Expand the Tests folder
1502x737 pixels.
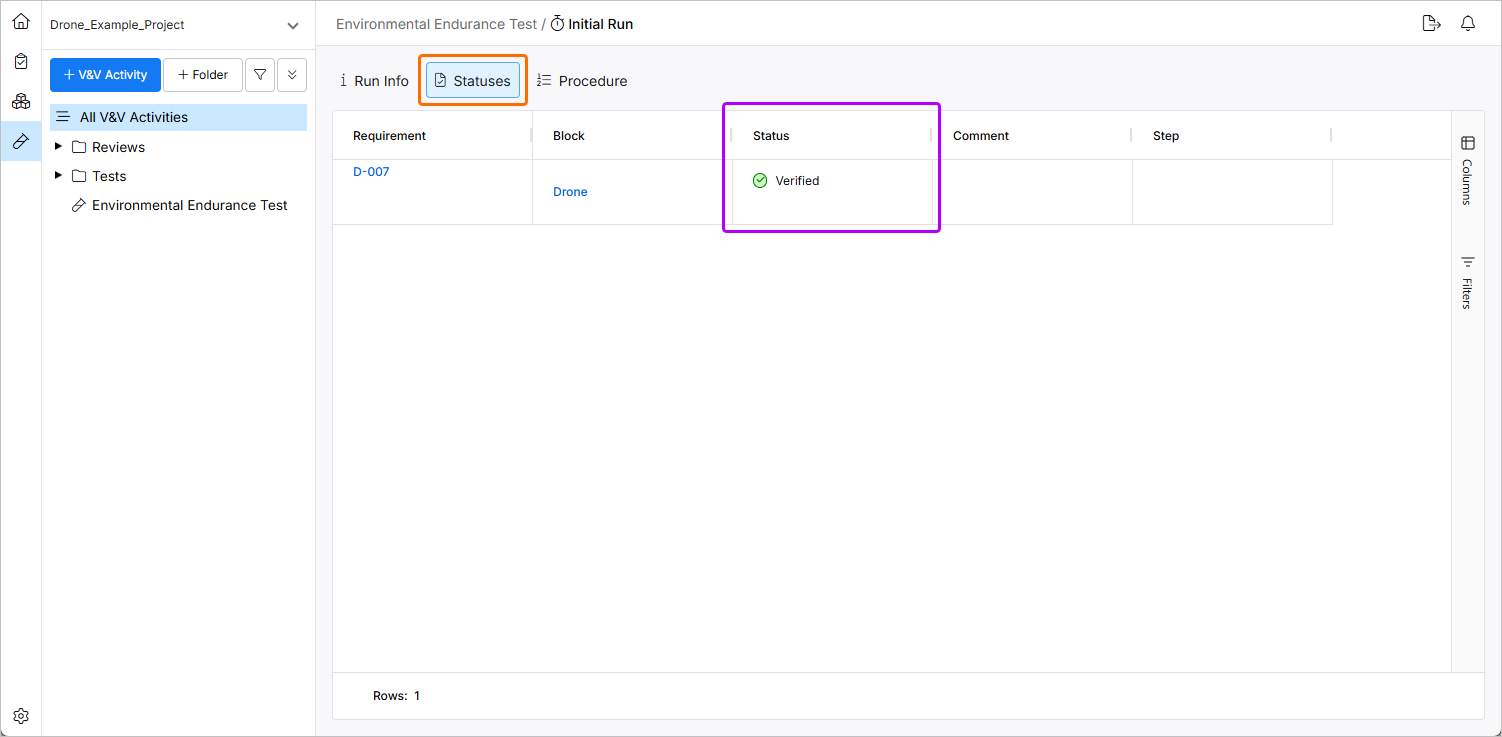(x=58, y=176)
